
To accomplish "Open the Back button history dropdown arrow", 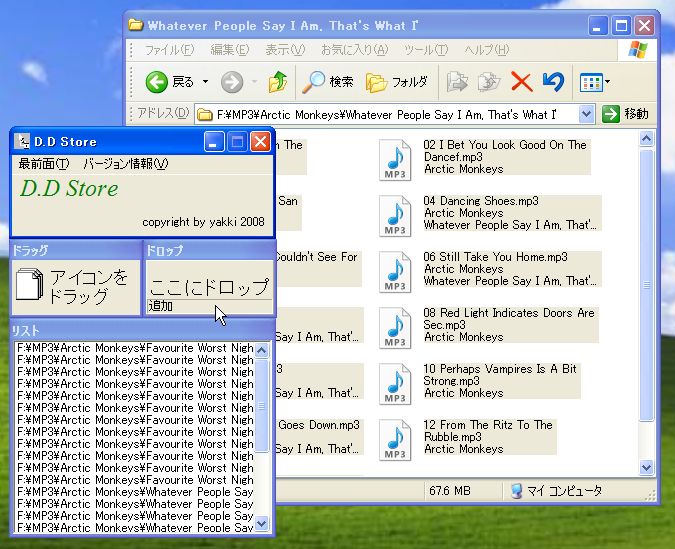I will tap(205, 82).
